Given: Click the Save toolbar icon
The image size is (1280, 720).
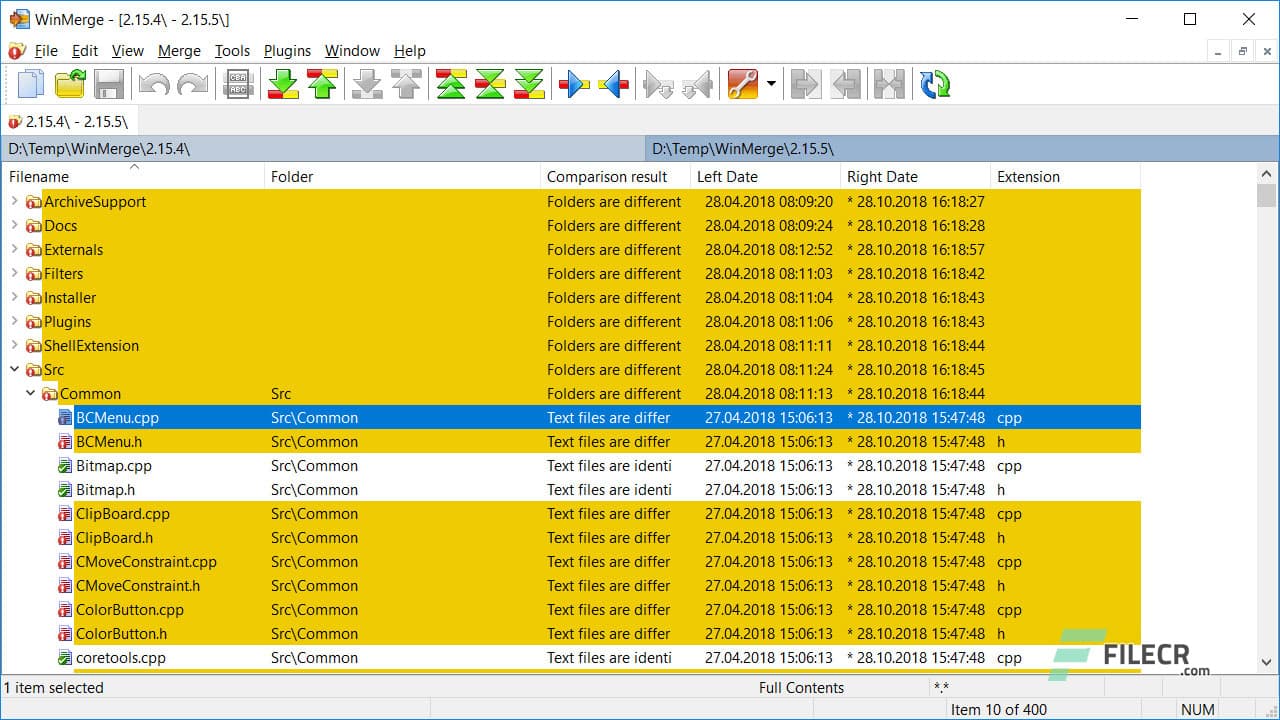Looking at the screenshot, I should pos(110,84).
